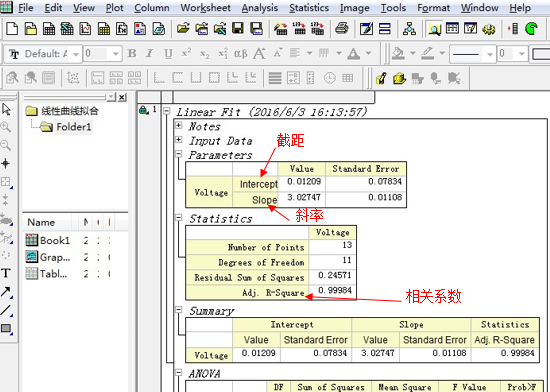This screenshot has height=392, width=550.
Task: Select Book1 in the project list
Action: (x=55, y=240)
